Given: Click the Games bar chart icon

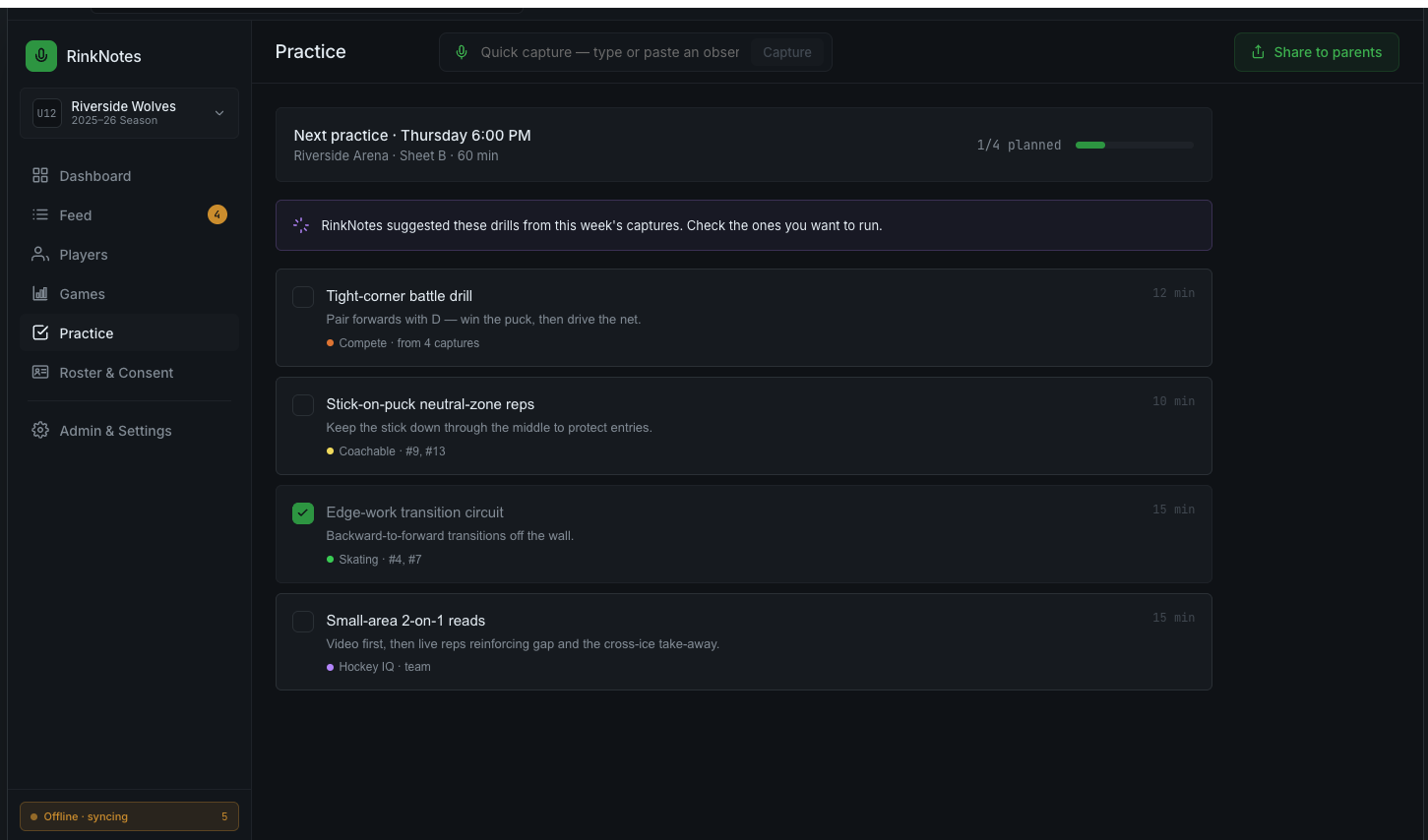Looking at the screenshot, I should pyautogui.click(x=40, y=293).
